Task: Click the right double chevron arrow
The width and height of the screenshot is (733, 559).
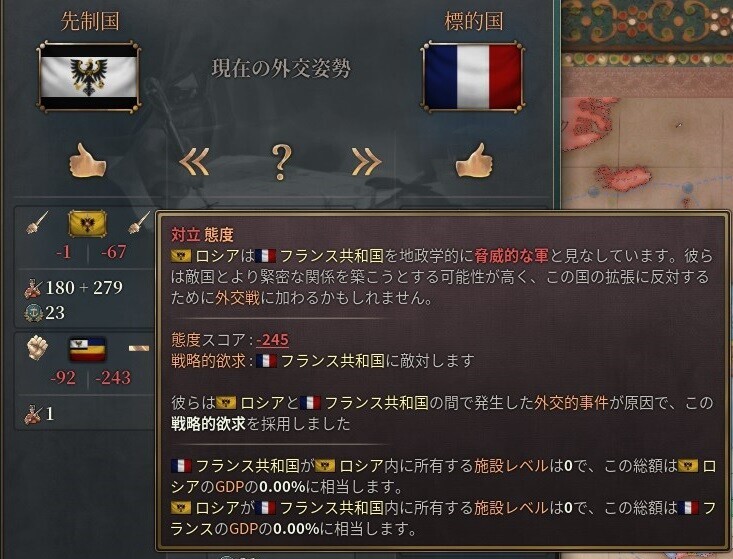Action: point(366,162)
